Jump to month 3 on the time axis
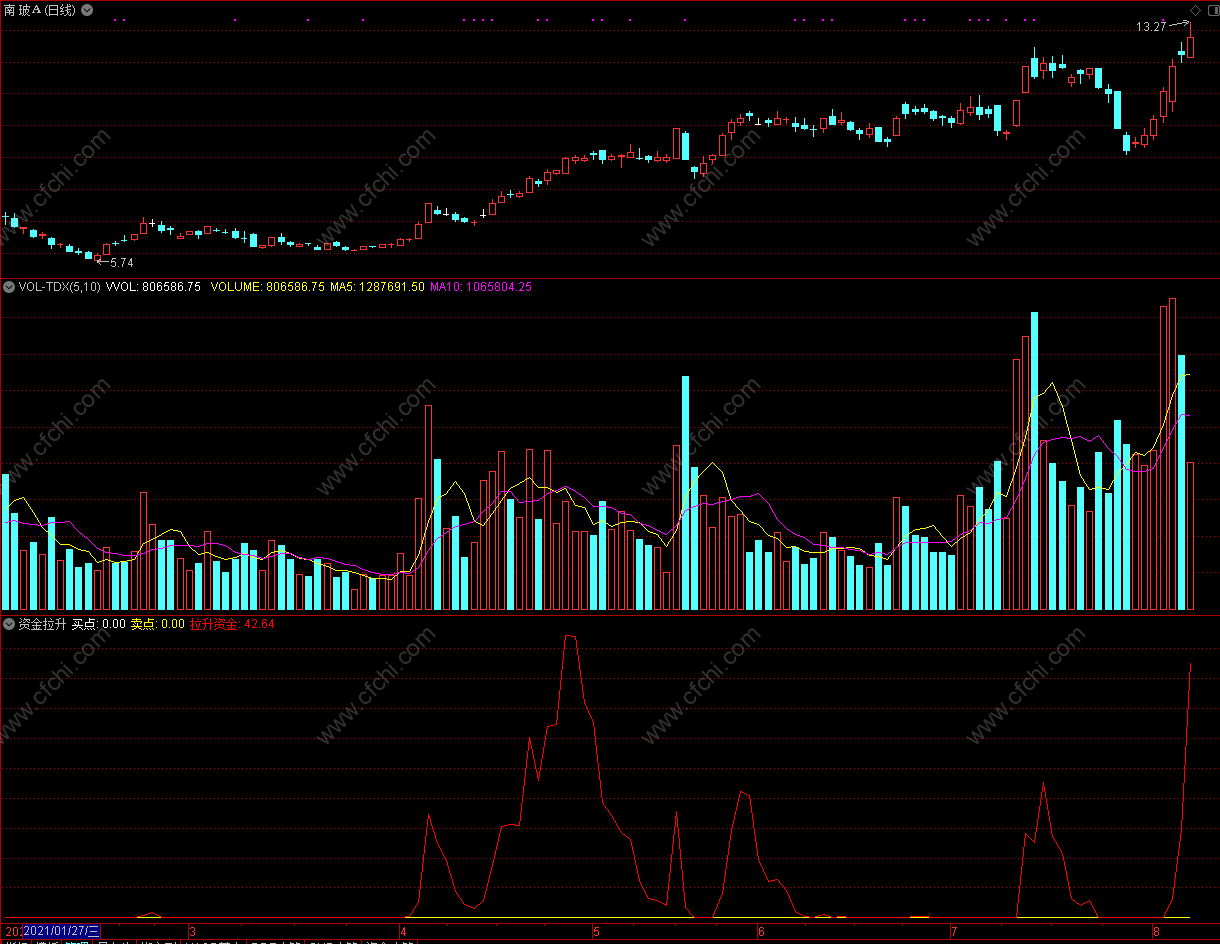This screenshot has width=1220, height=944. pos(191,932)
